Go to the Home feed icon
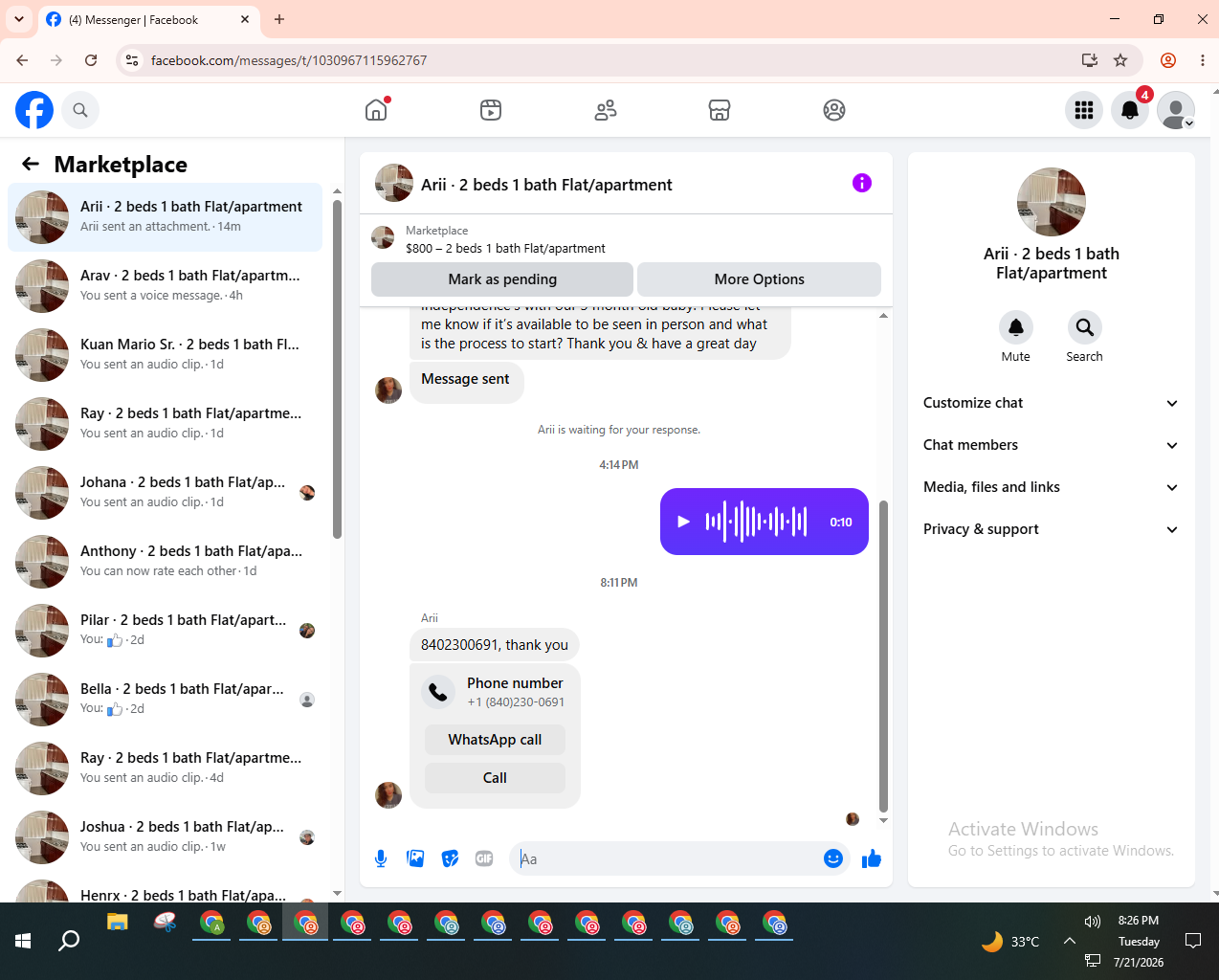The height and width of the screenshot is (980, 1219). pos(376,110)
